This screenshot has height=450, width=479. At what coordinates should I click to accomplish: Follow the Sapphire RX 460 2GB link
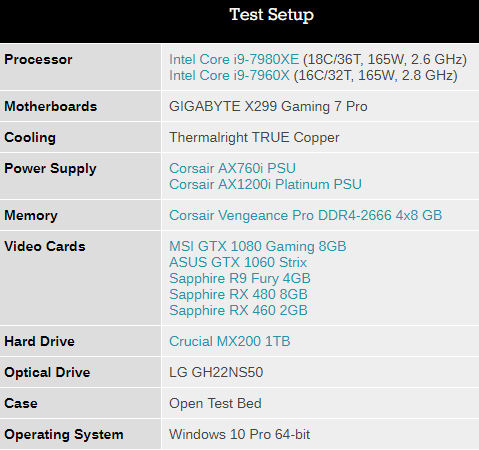238,310
